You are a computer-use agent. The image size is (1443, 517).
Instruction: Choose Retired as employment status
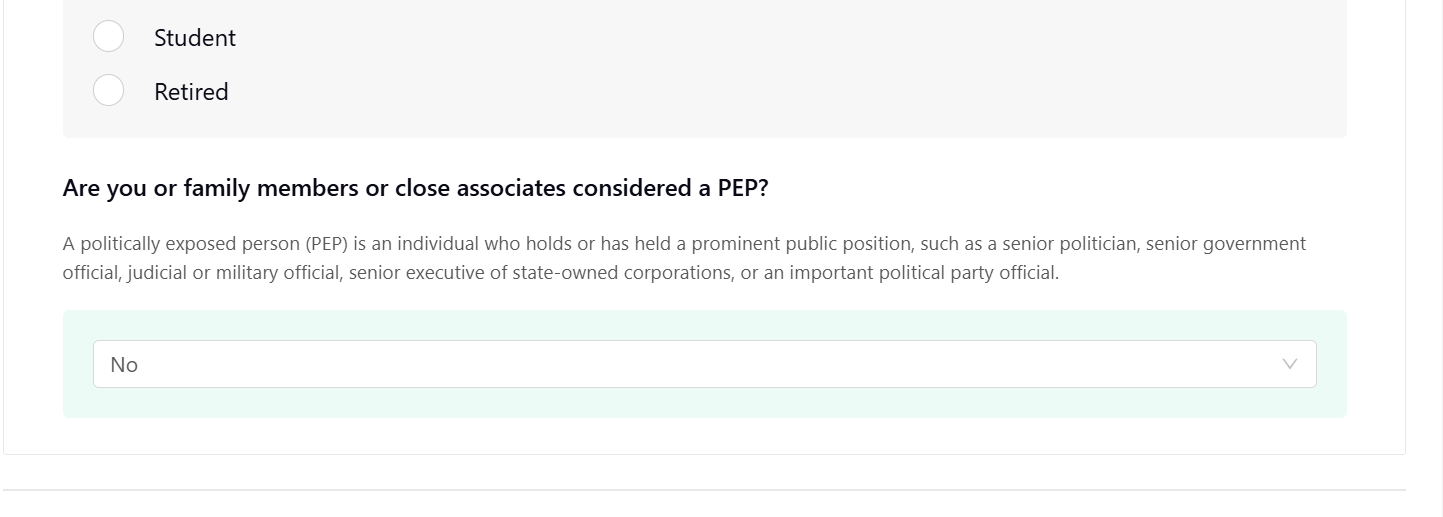pos(108,90)
